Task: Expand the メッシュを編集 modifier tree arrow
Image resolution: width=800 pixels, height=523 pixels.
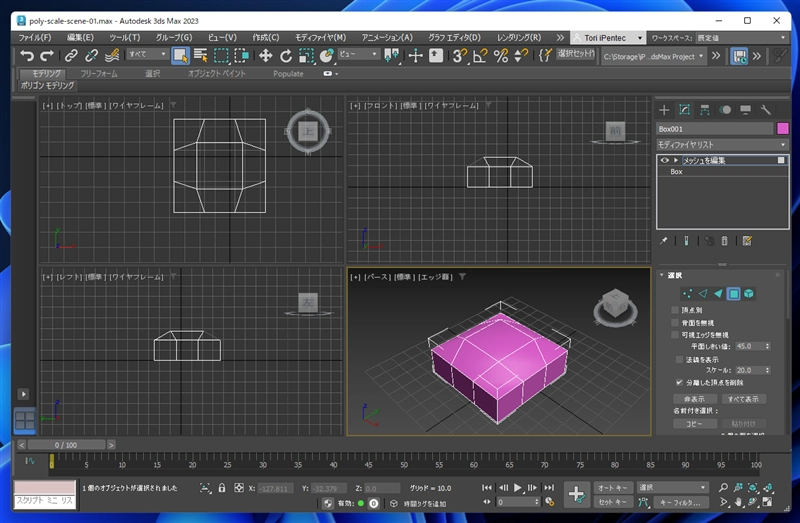Action: (676, 160)
